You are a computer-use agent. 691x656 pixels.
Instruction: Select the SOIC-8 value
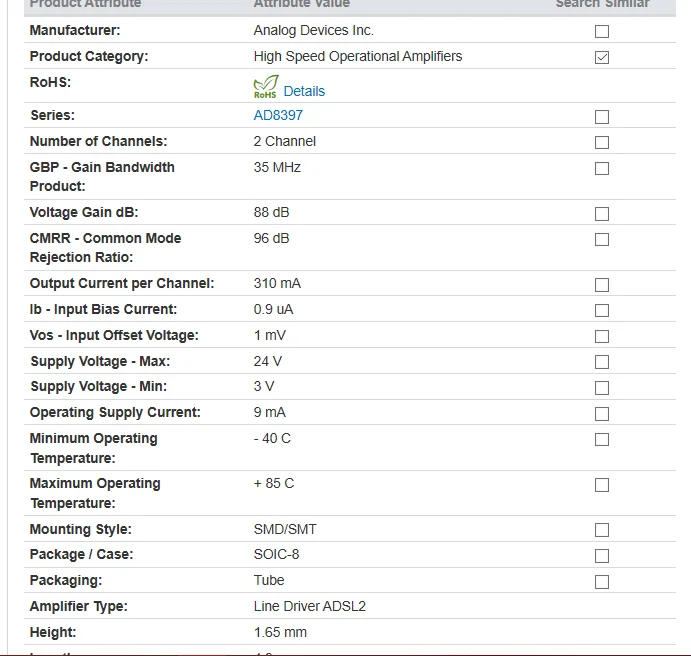pyautogui.click(x=276, y=554)
